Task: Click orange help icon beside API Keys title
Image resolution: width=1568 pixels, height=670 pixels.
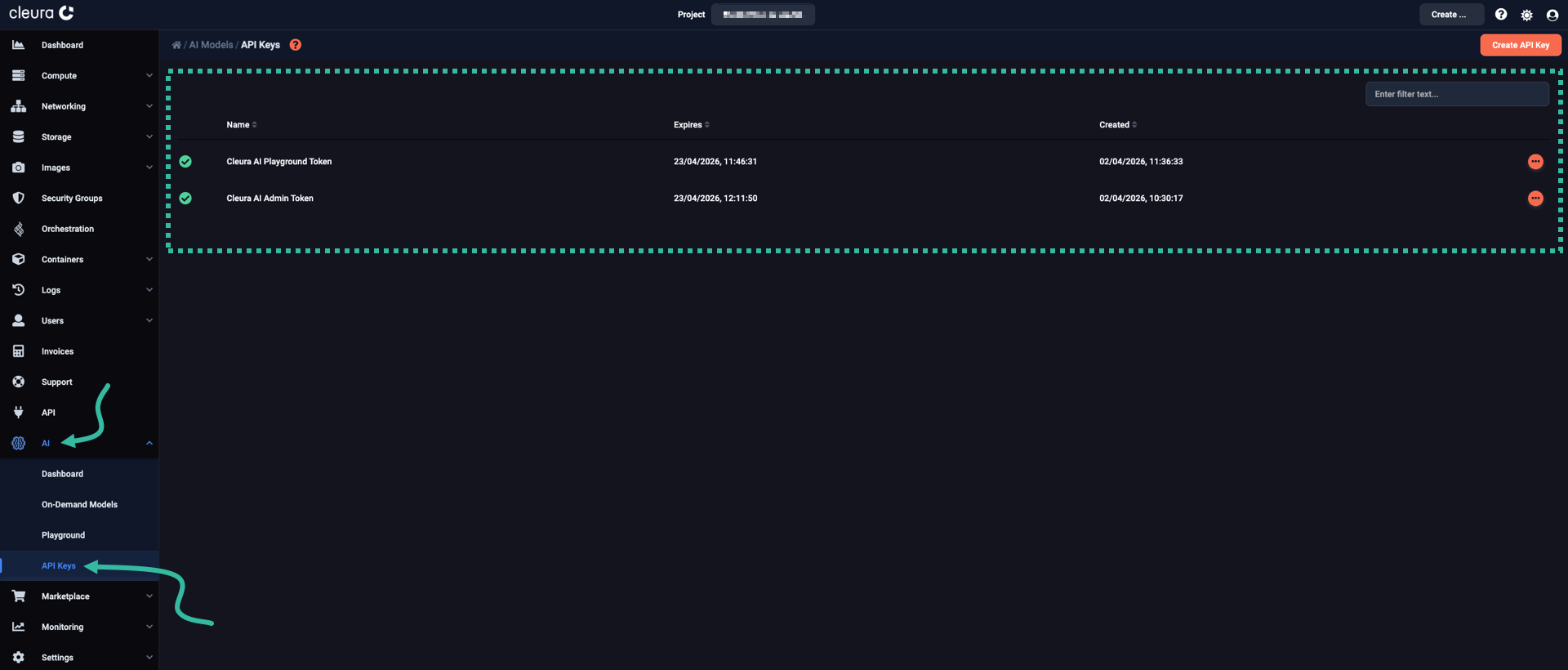Action: point(296,45)
